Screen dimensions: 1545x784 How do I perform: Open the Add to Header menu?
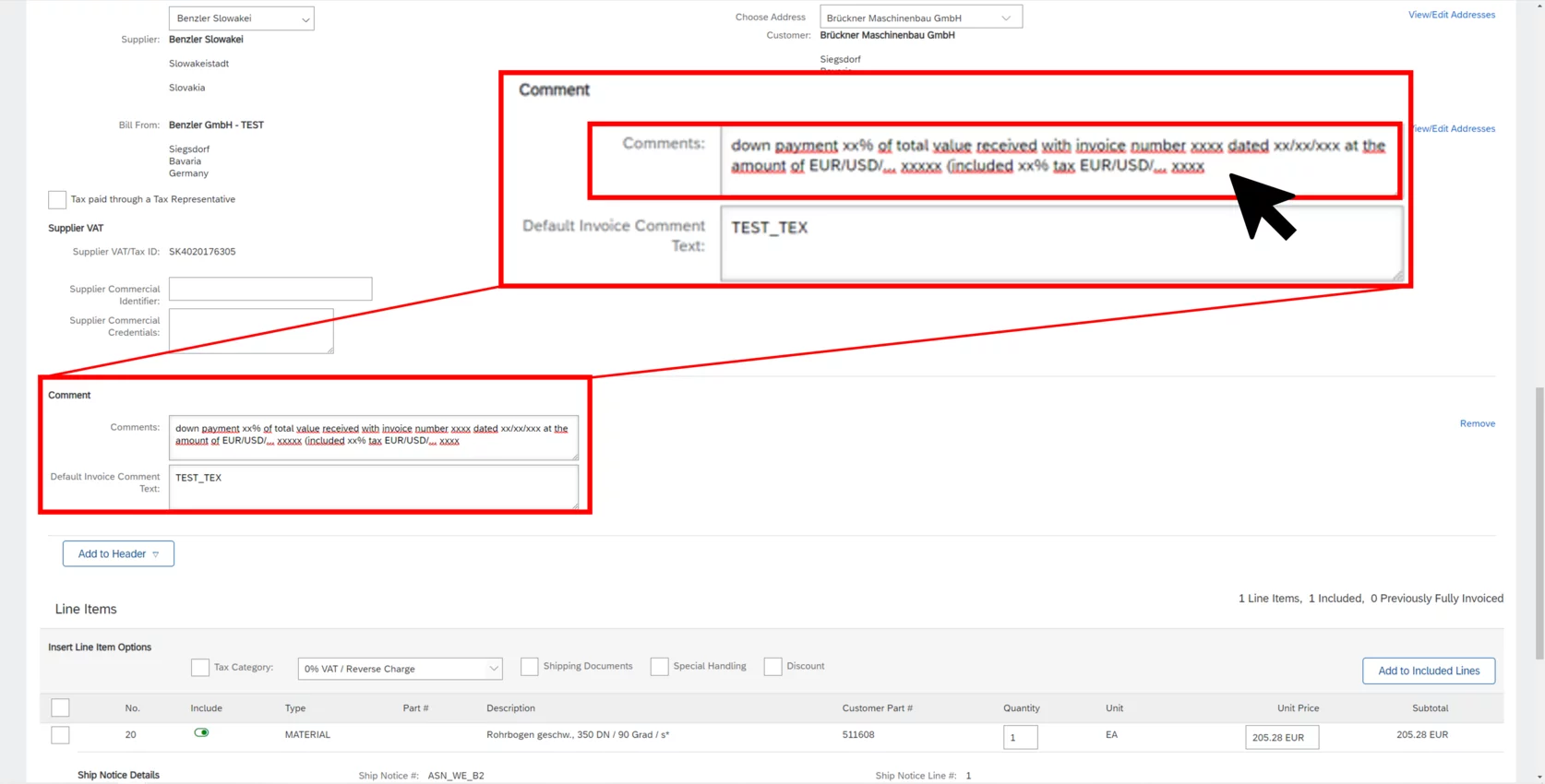118,553
